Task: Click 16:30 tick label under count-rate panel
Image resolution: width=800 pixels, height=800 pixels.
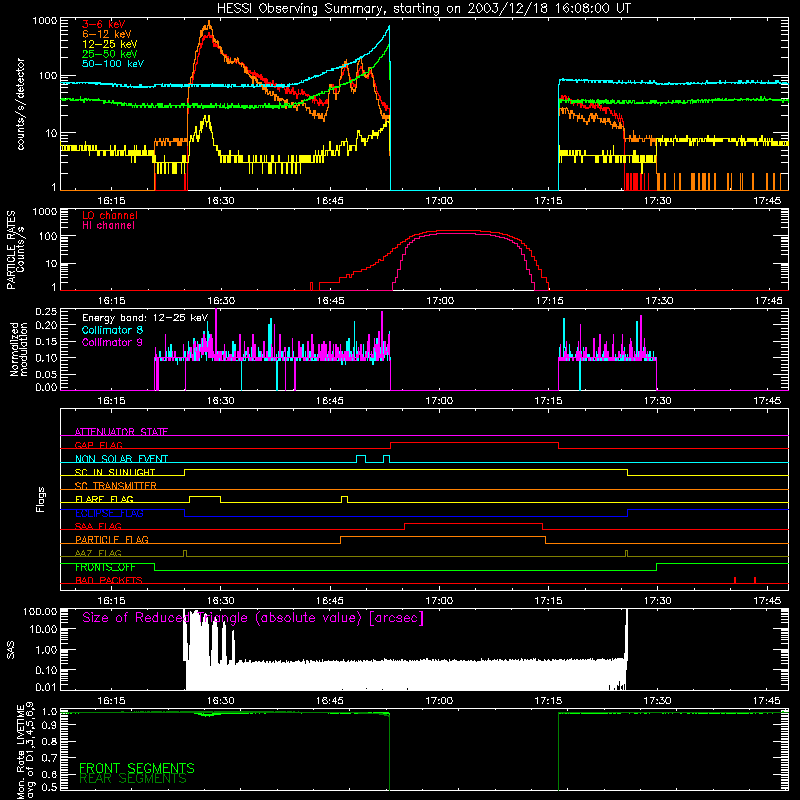Action: coord(220,201)
